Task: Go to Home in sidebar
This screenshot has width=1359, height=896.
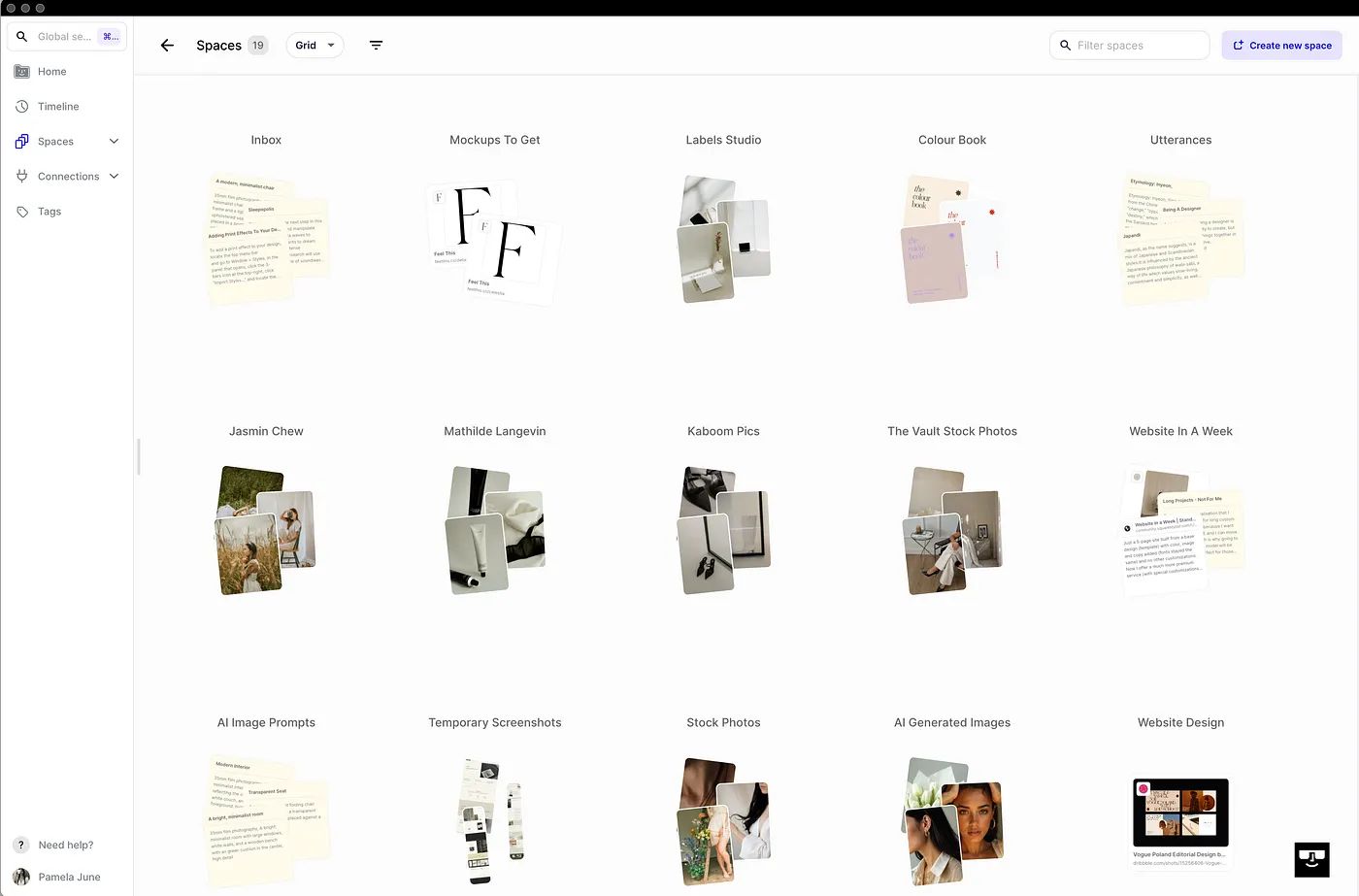Action: coord(52,72)
